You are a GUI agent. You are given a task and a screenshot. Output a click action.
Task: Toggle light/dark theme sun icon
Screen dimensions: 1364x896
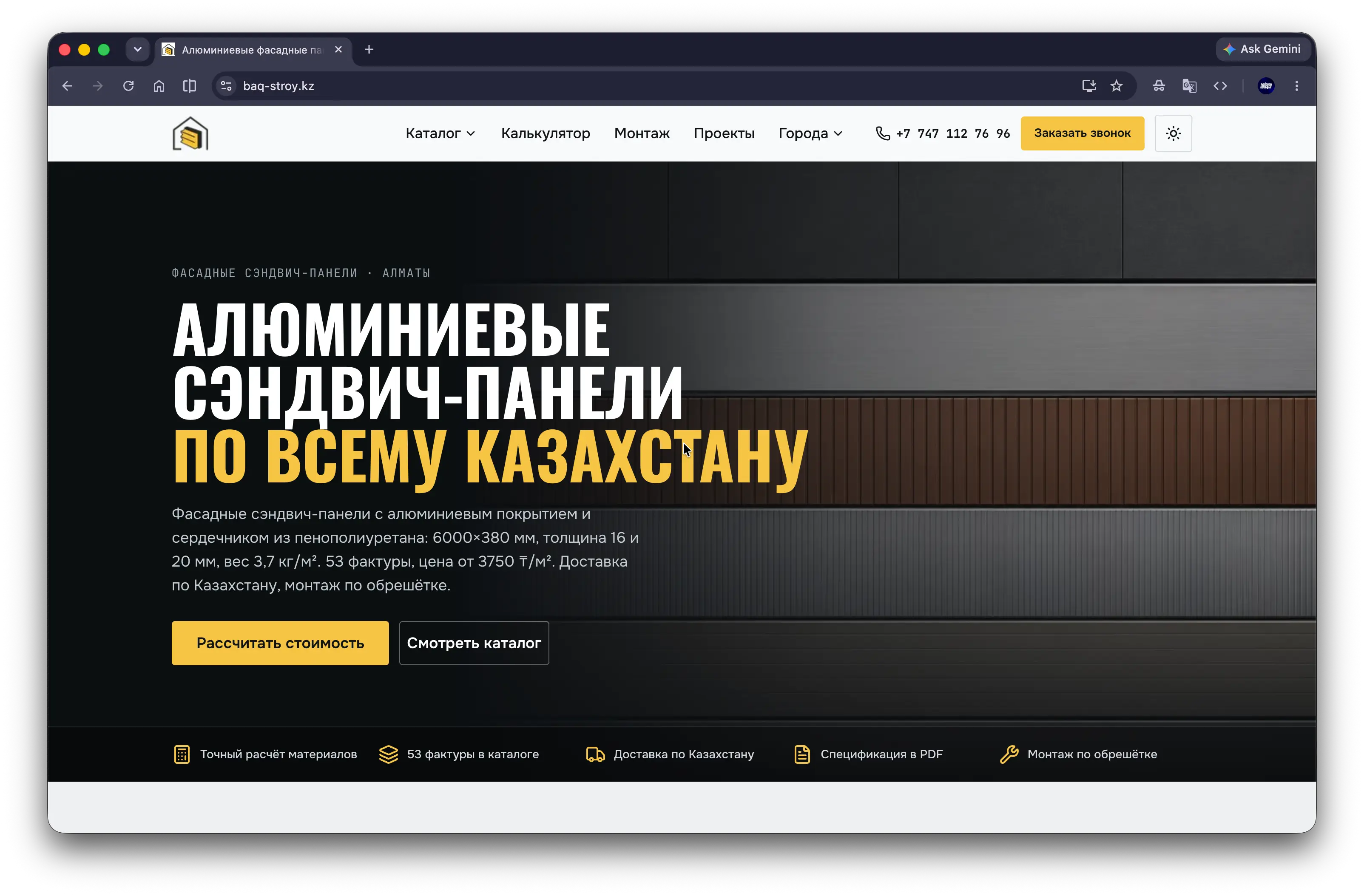point(1173,133)
